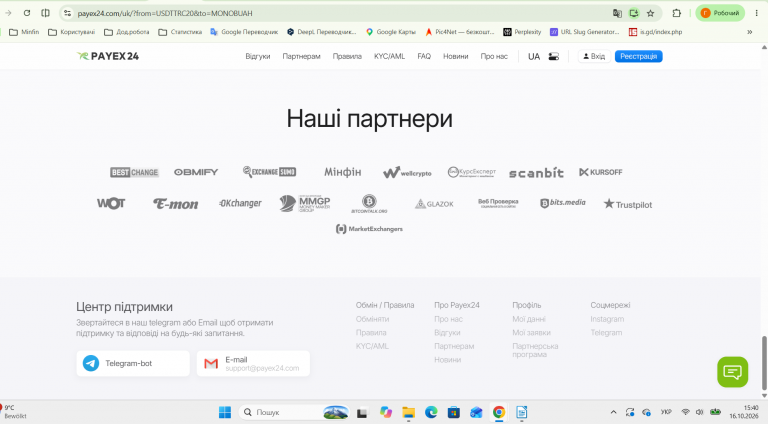Open the OBMIFY partner logo
The height and width of the screenshot is (424, 768).
pos(196,172)
